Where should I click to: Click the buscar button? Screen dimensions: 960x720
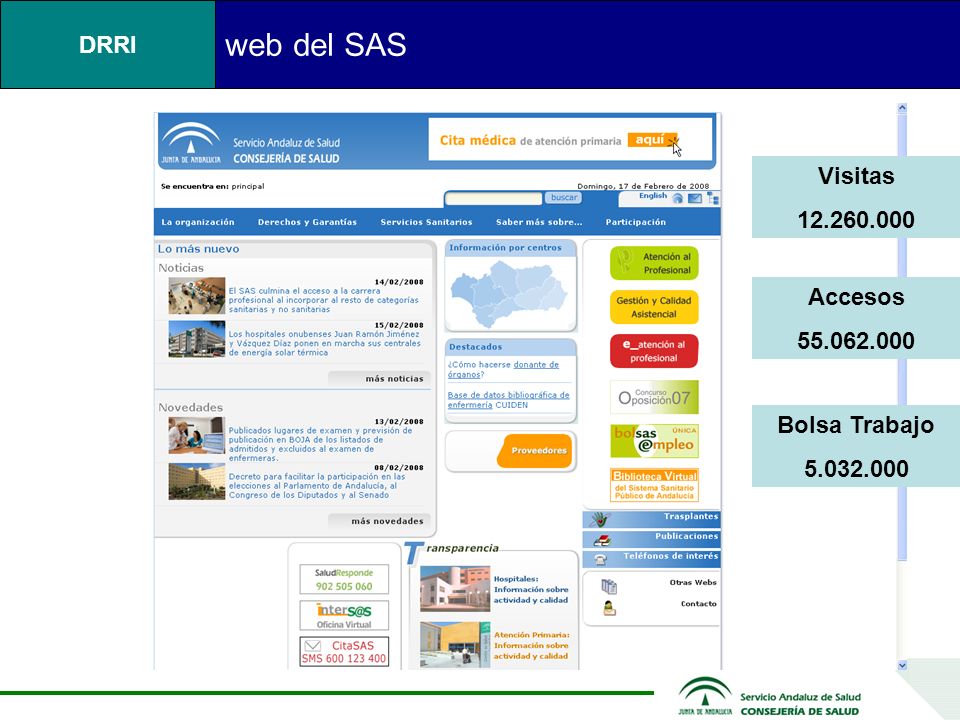(563, 198)
